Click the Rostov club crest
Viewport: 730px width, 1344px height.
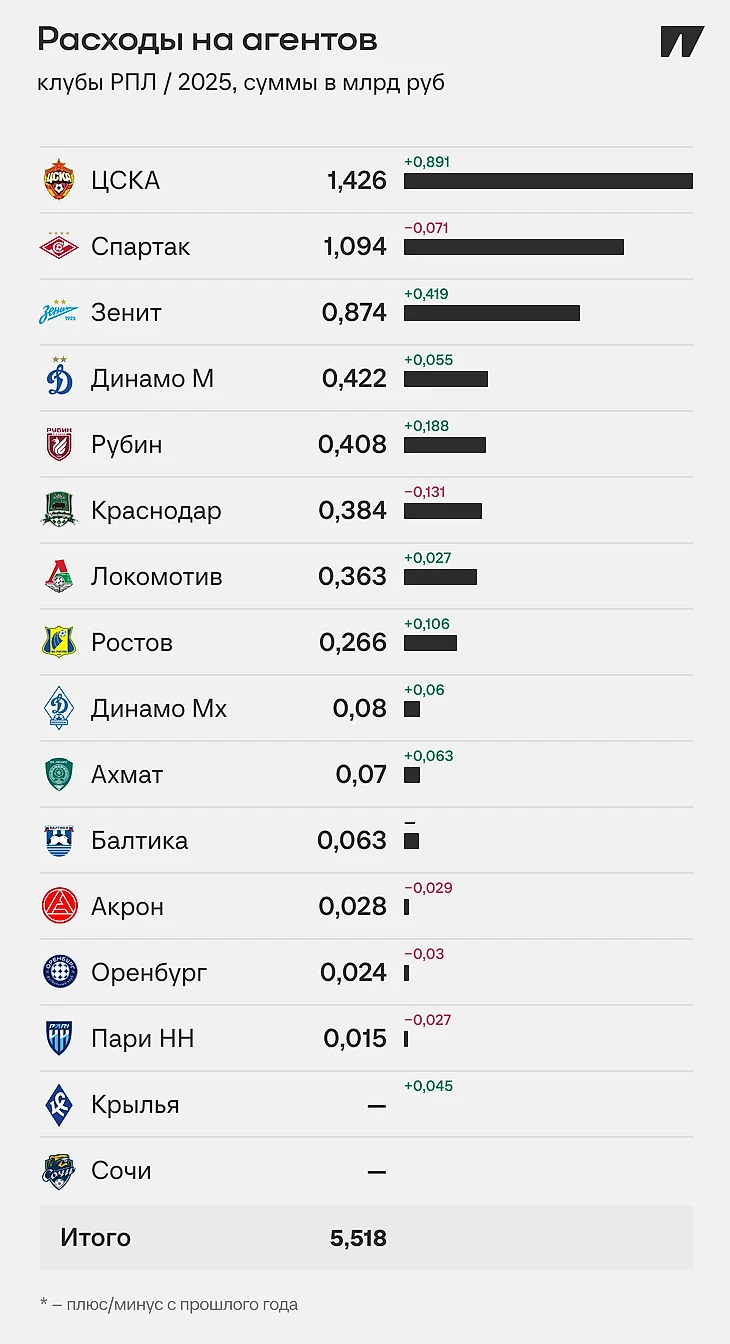59,642
